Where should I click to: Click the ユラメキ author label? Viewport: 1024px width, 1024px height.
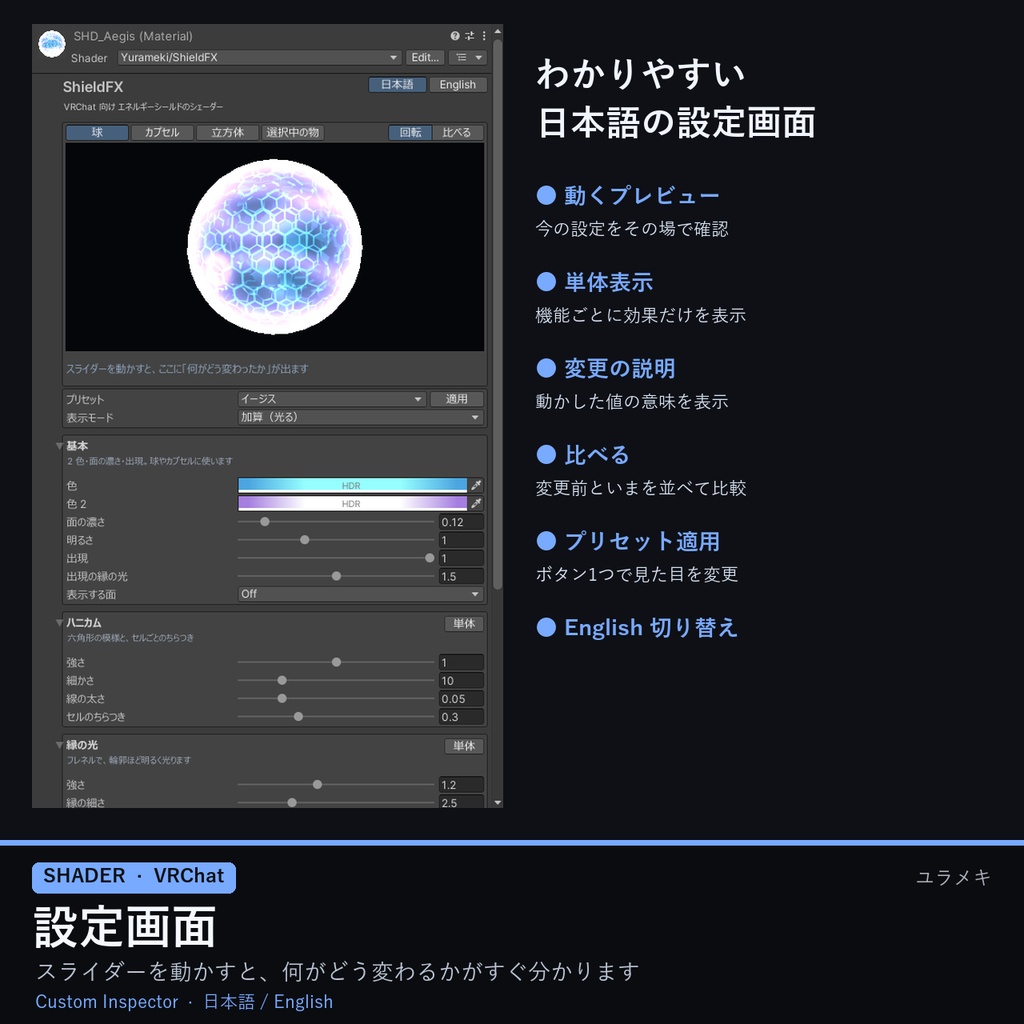click(x=953, y=877)
